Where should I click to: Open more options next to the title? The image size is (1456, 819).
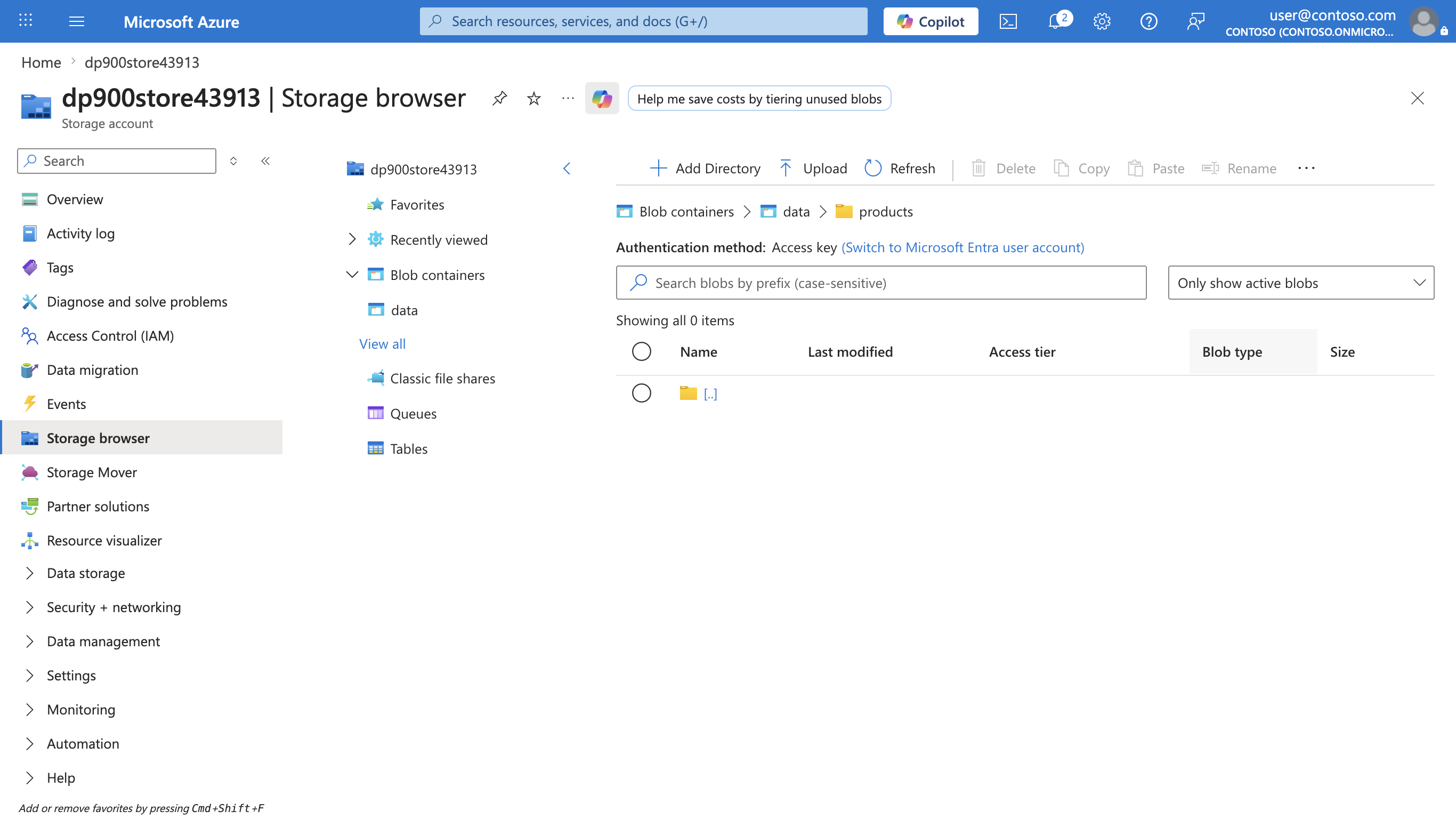[568, 99]
